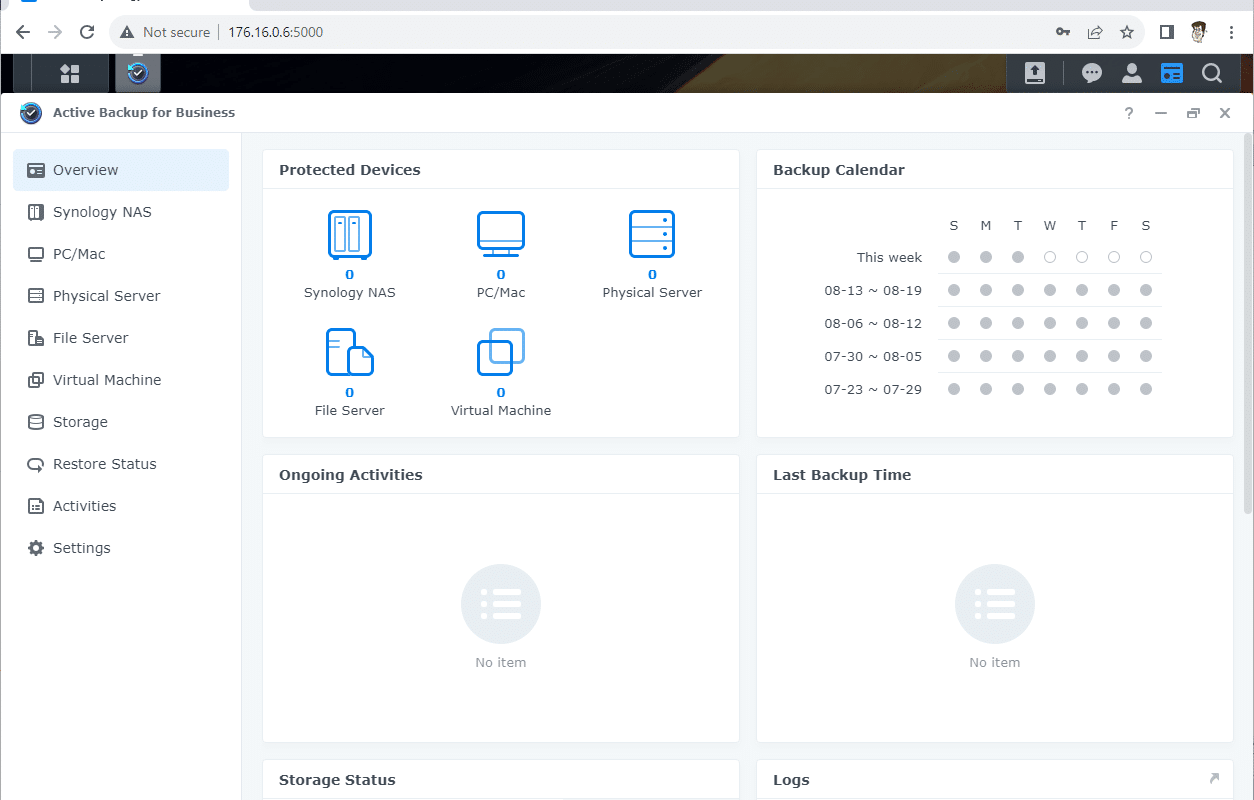Viewport: 1254px width, 800px height.
Task: Click the 'This week' calendar label
Action: [x=889, y=257]
